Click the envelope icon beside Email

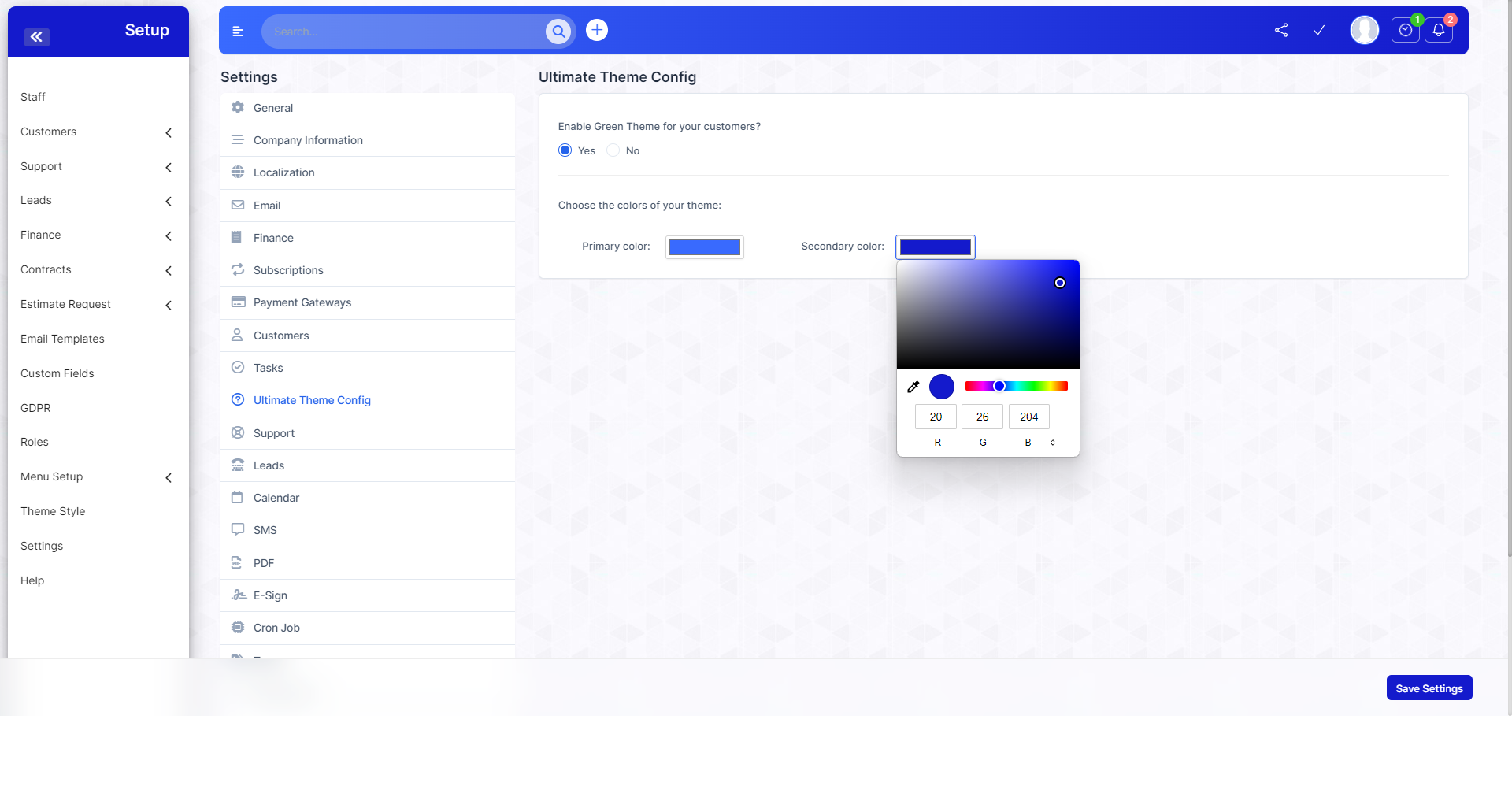click(x=238, y=205)
